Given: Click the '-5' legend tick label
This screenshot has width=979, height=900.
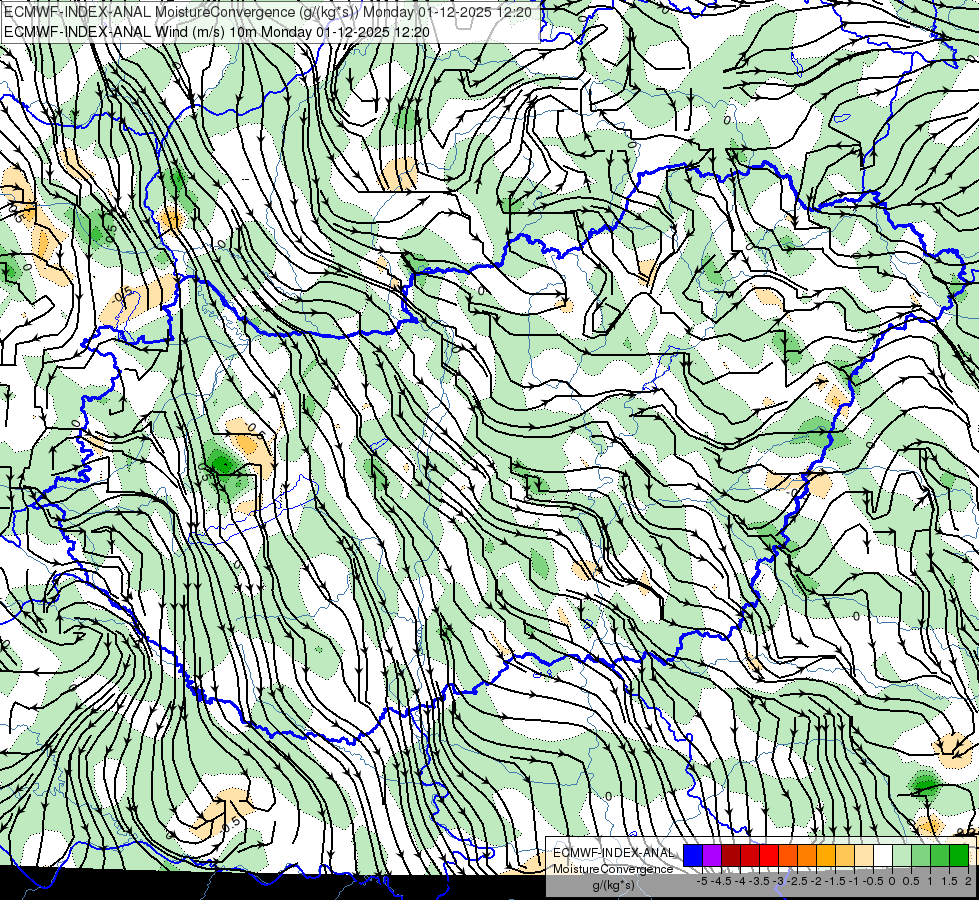Looking at the screenshot, I should click(702, 881).
